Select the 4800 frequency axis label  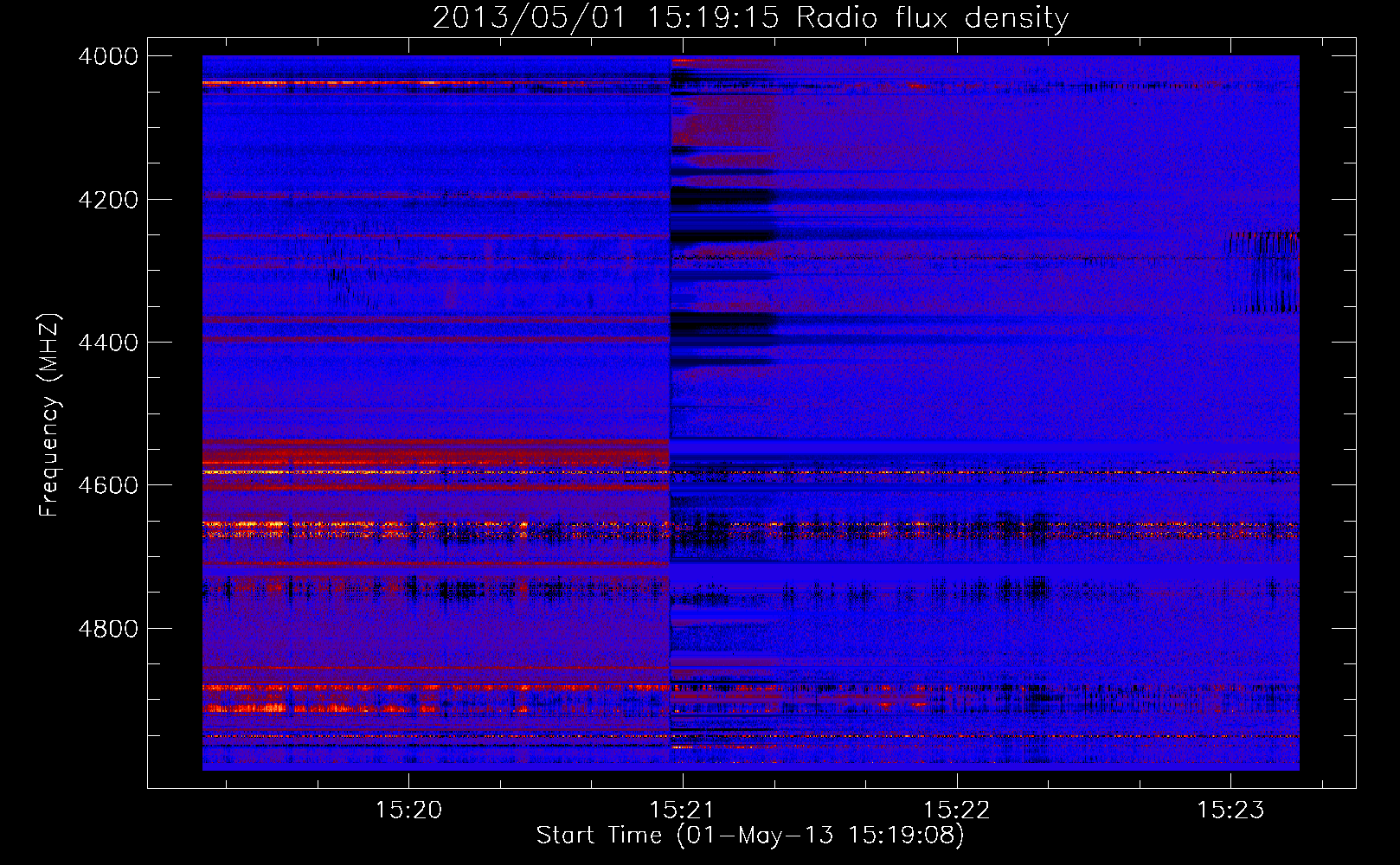coord(108,628)
